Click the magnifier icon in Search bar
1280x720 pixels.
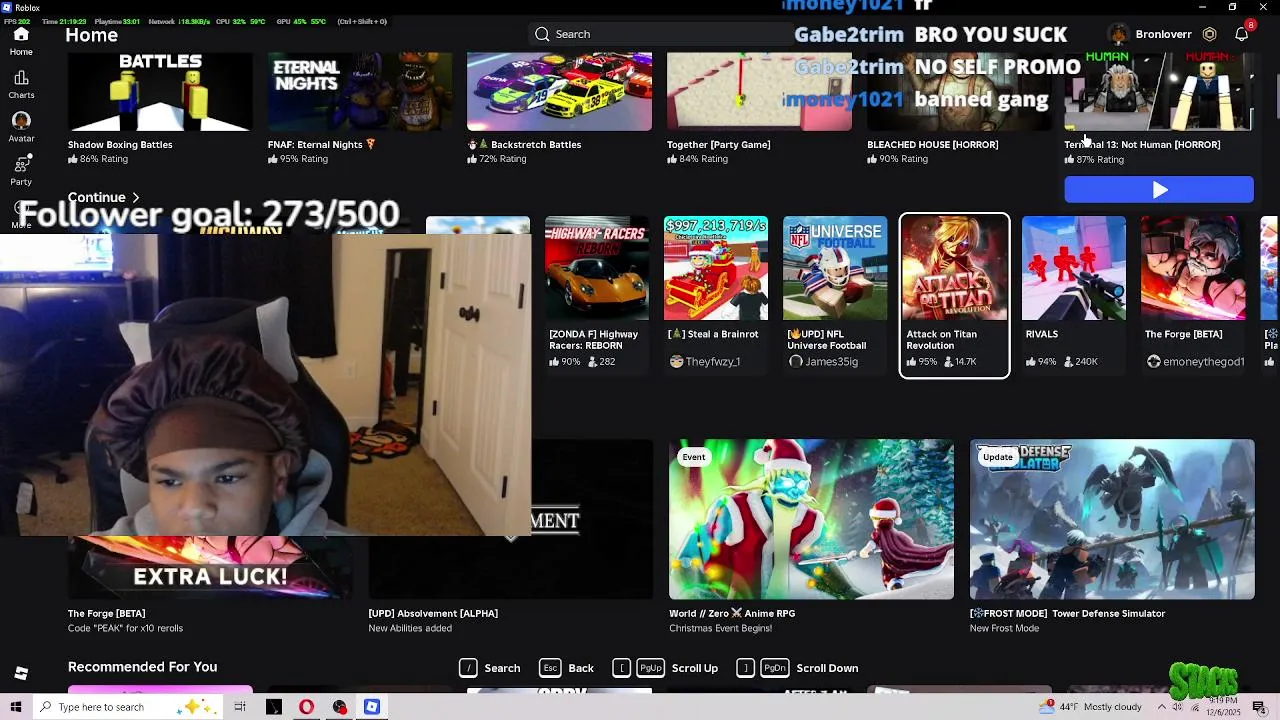pos(542,34)
